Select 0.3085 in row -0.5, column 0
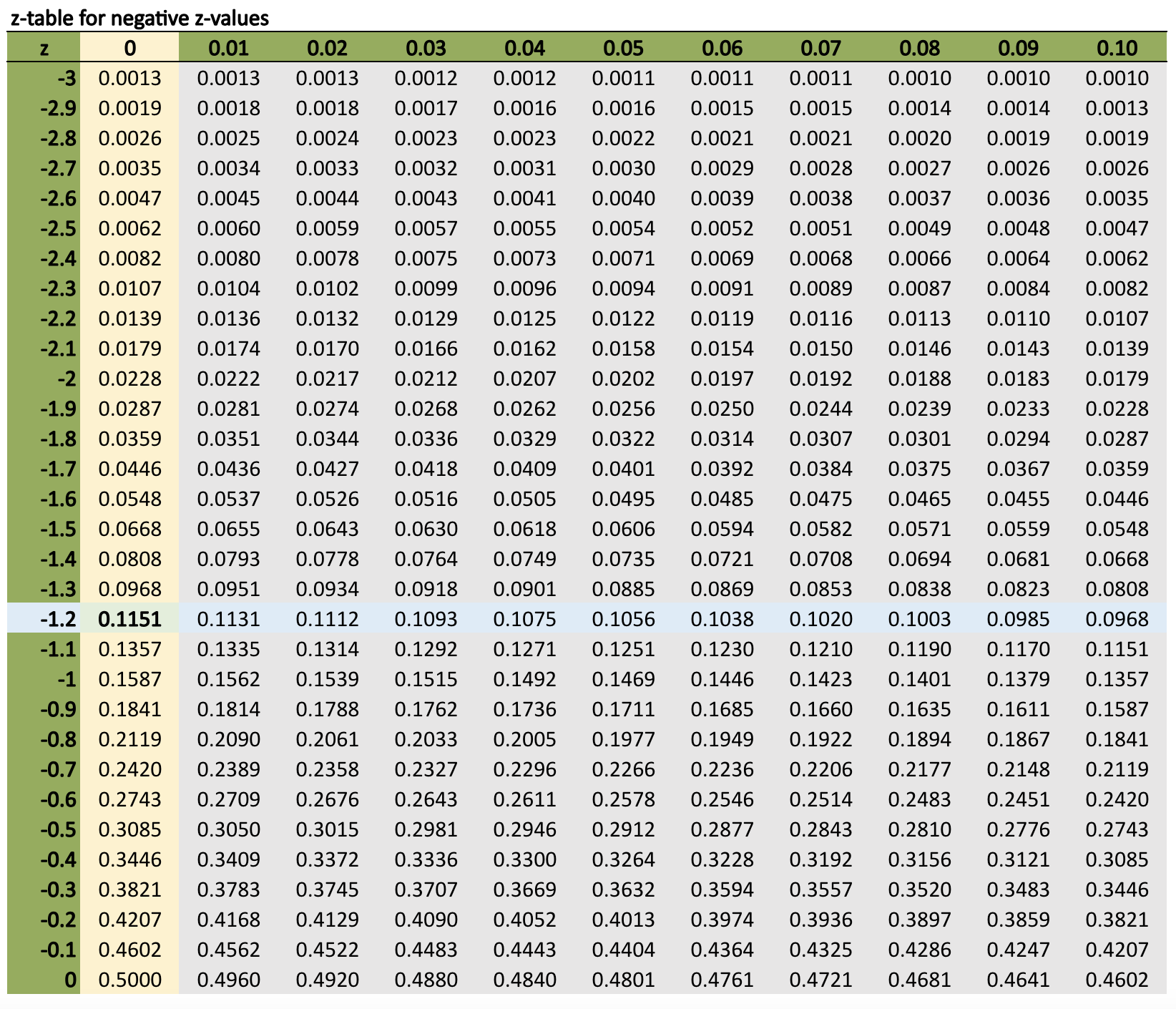Image resolution: width=1176 pixels, height=1009 pixels. pos(129,829)
